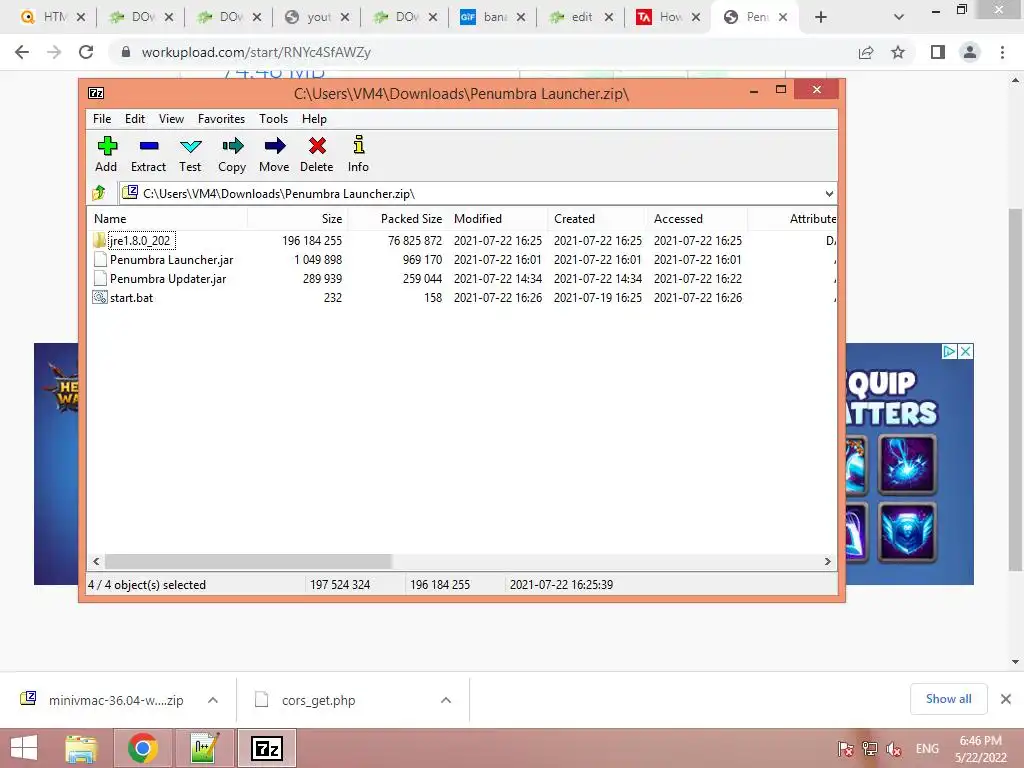Open the File menu
Screen dimensions: 1024x768
102,119
